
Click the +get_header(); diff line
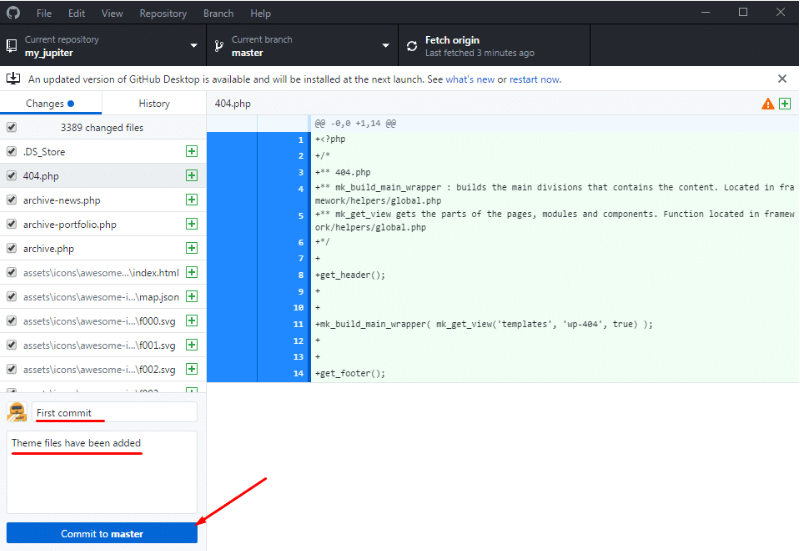(x=350, y=275)
